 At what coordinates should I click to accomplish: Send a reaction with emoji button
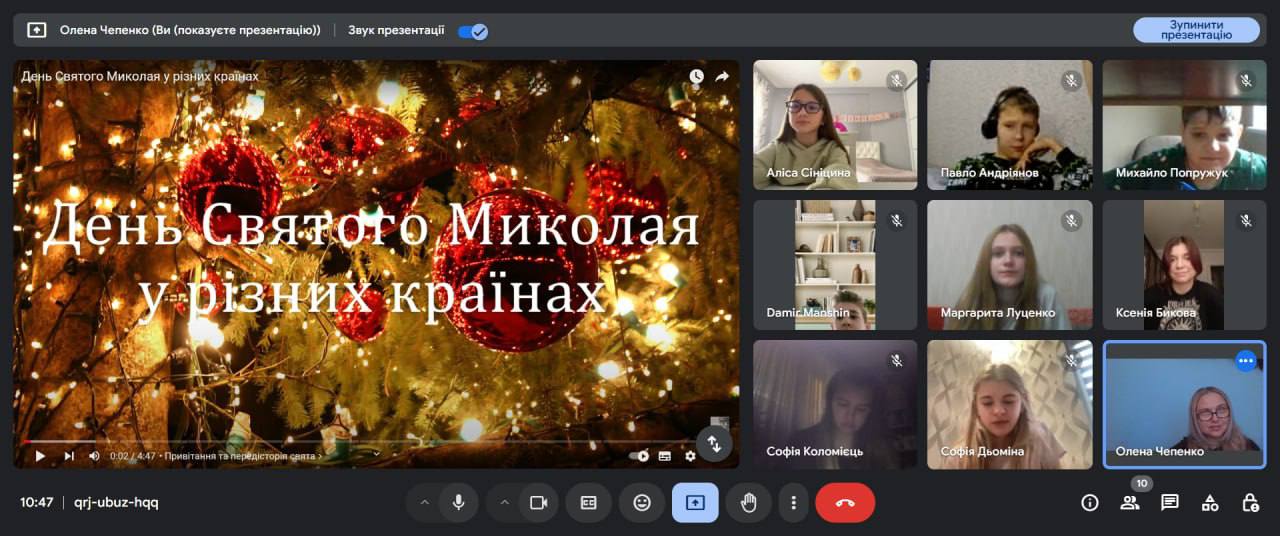642,503
